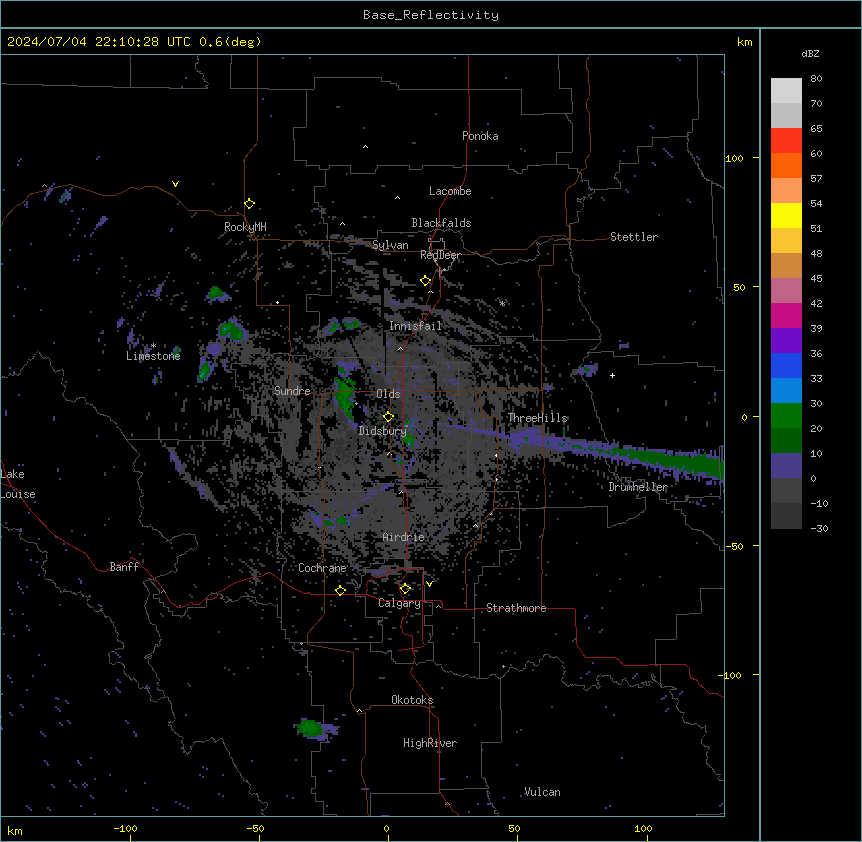Select the Stettler label
Screen dimensions: 862x842
tap(634, 237)
